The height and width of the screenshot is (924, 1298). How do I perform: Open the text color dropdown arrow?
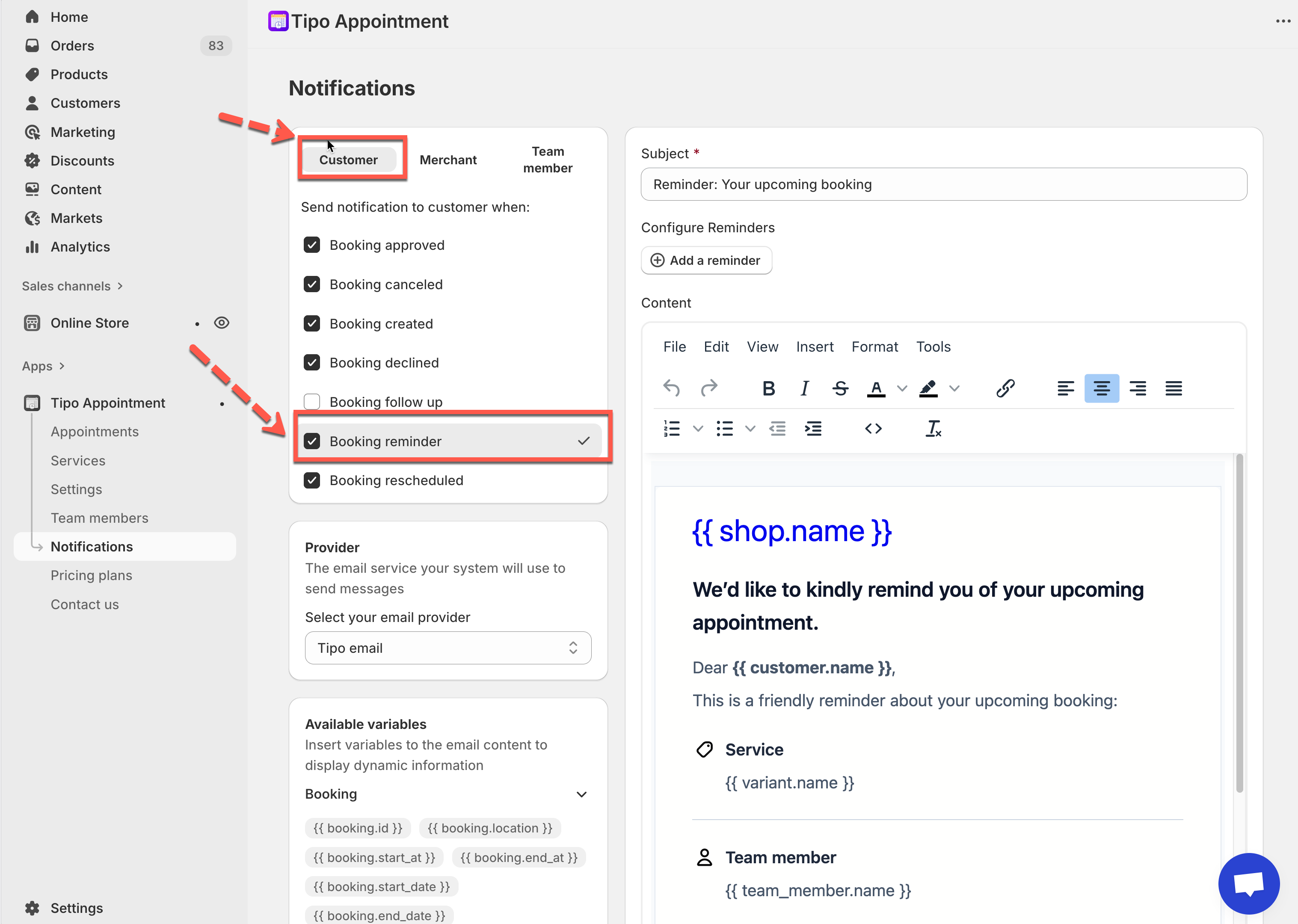pos(902,388)
